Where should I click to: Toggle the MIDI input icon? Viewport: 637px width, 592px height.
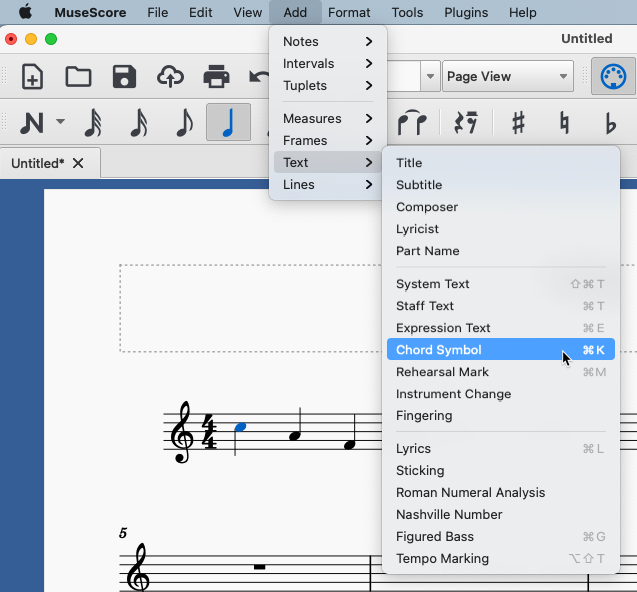point(613,76)
